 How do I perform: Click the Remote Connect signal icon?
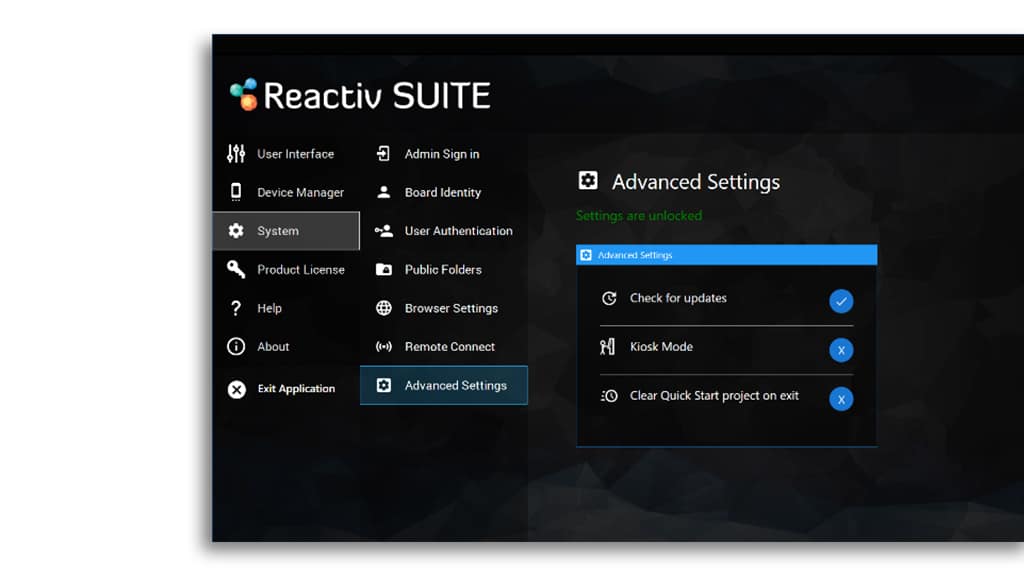click(x=384, y=347)
